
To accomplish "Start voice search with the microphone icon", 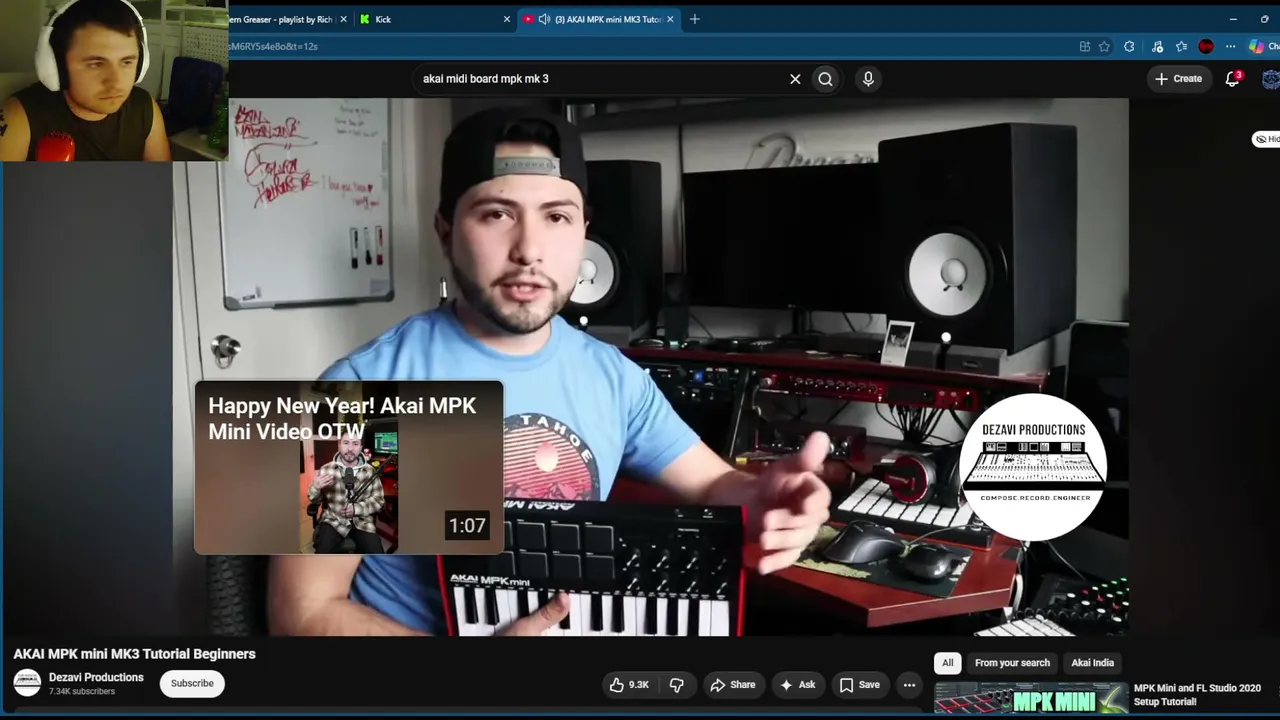I will (x=868, y=79).
